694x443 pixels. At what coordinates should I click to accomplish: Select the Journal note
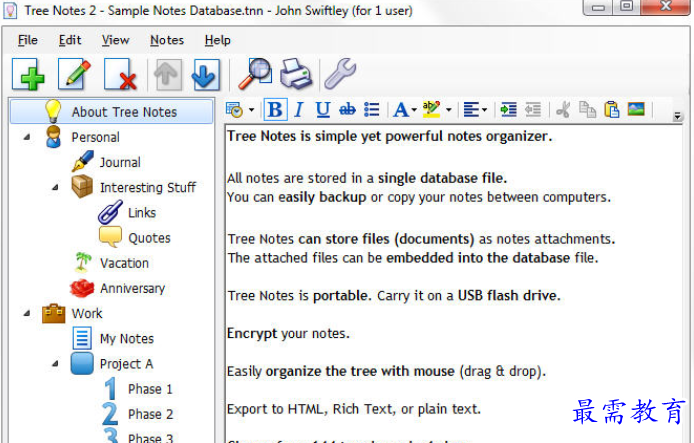pos(120,162)
